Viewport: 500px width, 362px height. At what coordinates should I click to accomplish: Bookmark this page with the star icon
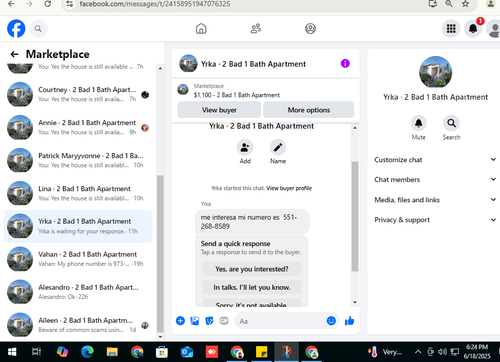[465, 4]
